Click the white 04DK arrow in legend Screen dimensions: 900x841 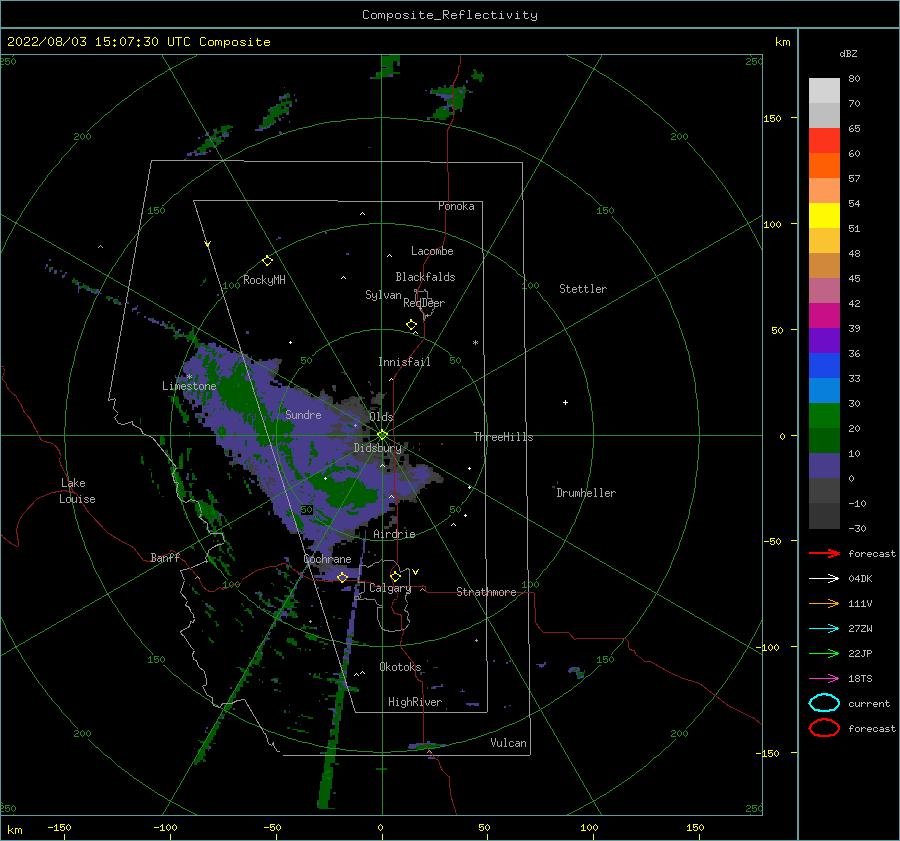(824, 579)
